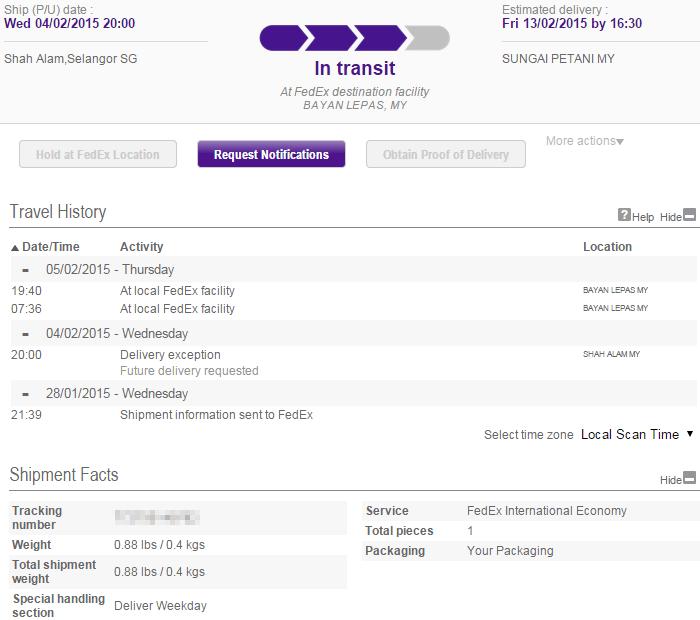Click the Future delivery requested text
The width and height of the screenshot is (700, 620).
[x=189, y=371]
